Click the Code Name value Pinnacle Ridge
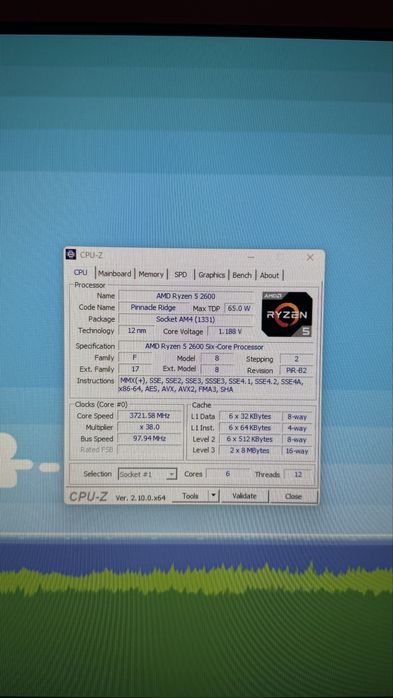The height and width of the screenshot is (698, 393). [153, 308]
